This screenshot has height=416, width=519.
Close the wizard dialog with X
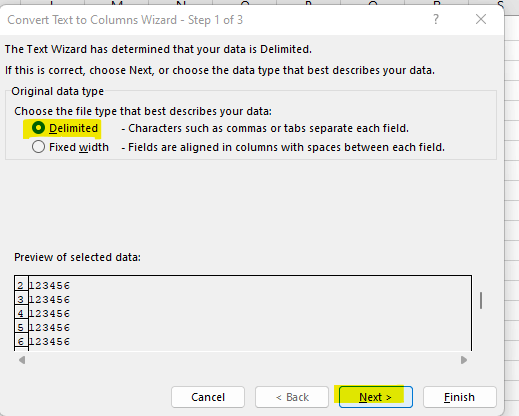(x=481, y=19)
